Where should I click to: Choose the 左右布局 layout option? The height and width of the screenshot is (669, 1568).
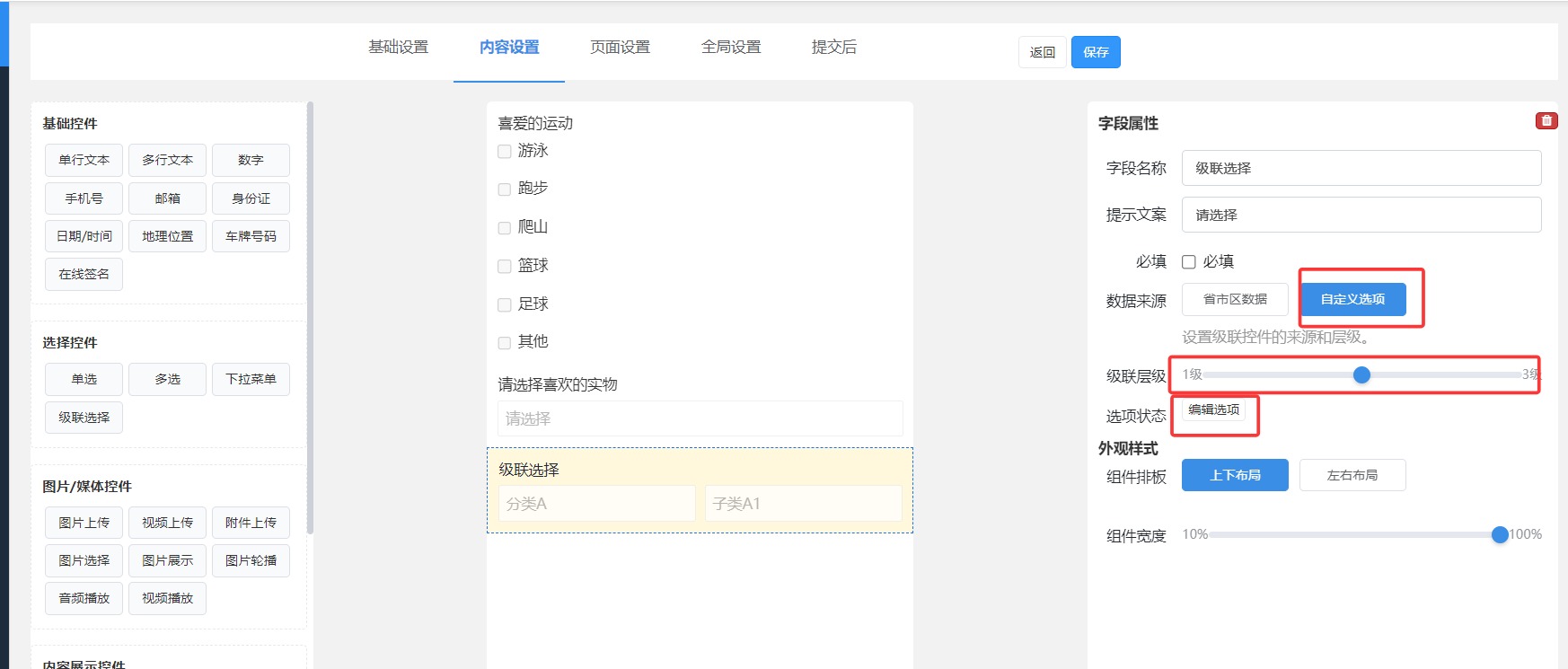click(x=1352, y=475)
